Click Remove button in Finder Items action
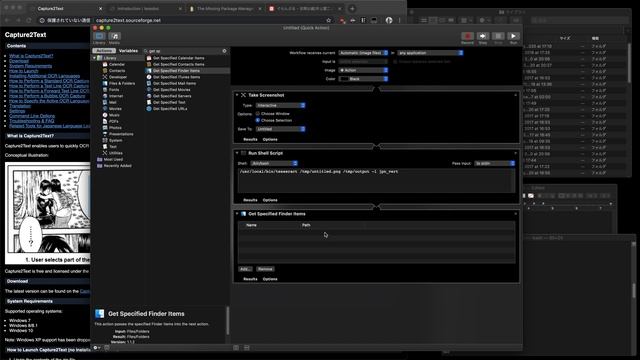Screen dimensions: 640x360 (265, 269)
